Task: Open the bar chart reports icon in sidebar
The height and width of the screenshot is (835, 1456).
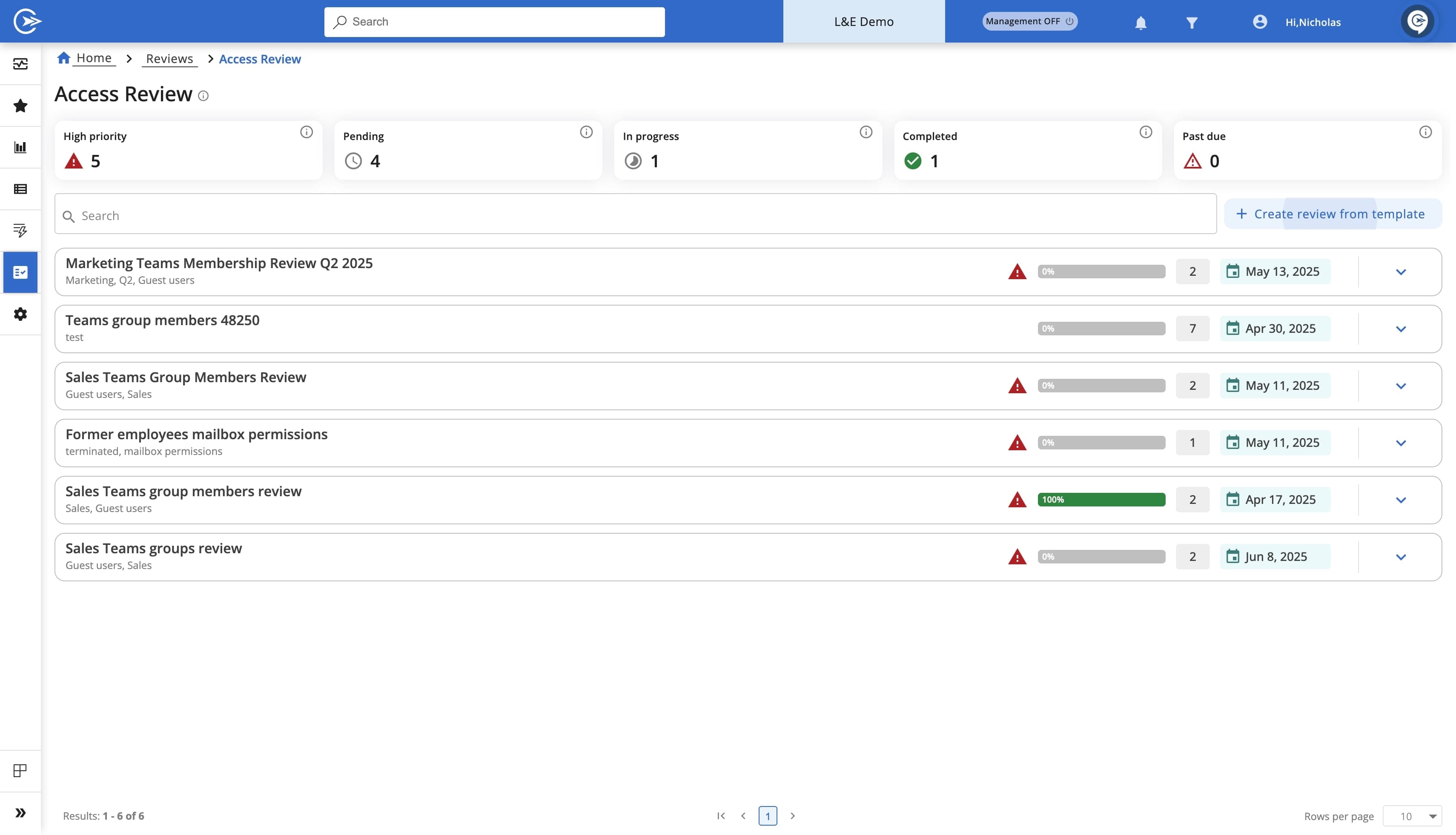Action: coord(21,147)
